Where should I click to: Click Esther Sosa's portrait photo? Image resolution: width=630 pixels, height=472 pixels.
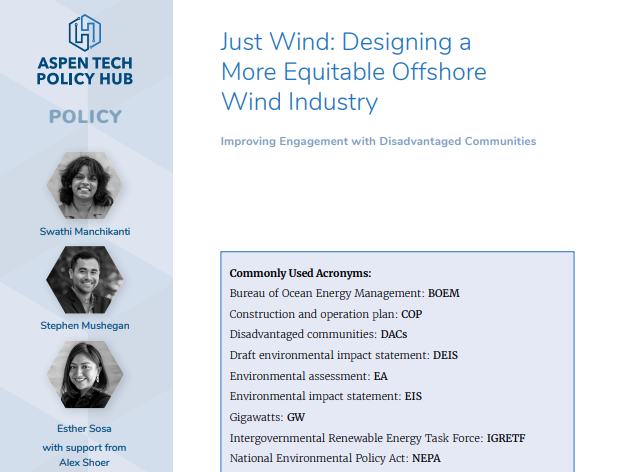85,375
